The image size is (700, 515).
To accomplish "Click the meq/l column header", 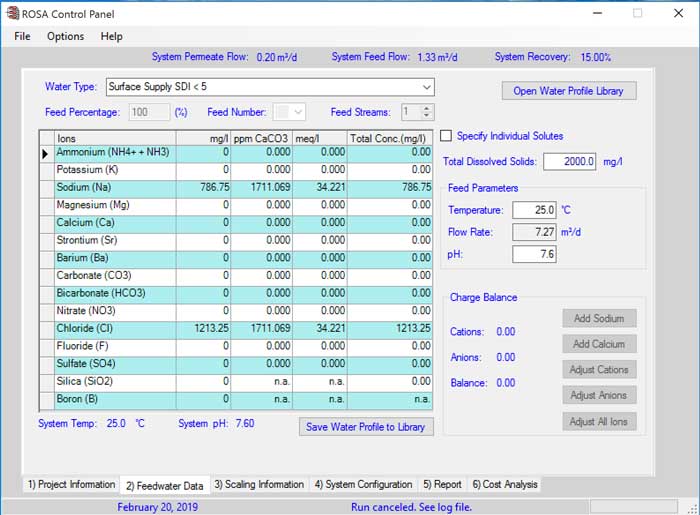I will click(320, 138).
